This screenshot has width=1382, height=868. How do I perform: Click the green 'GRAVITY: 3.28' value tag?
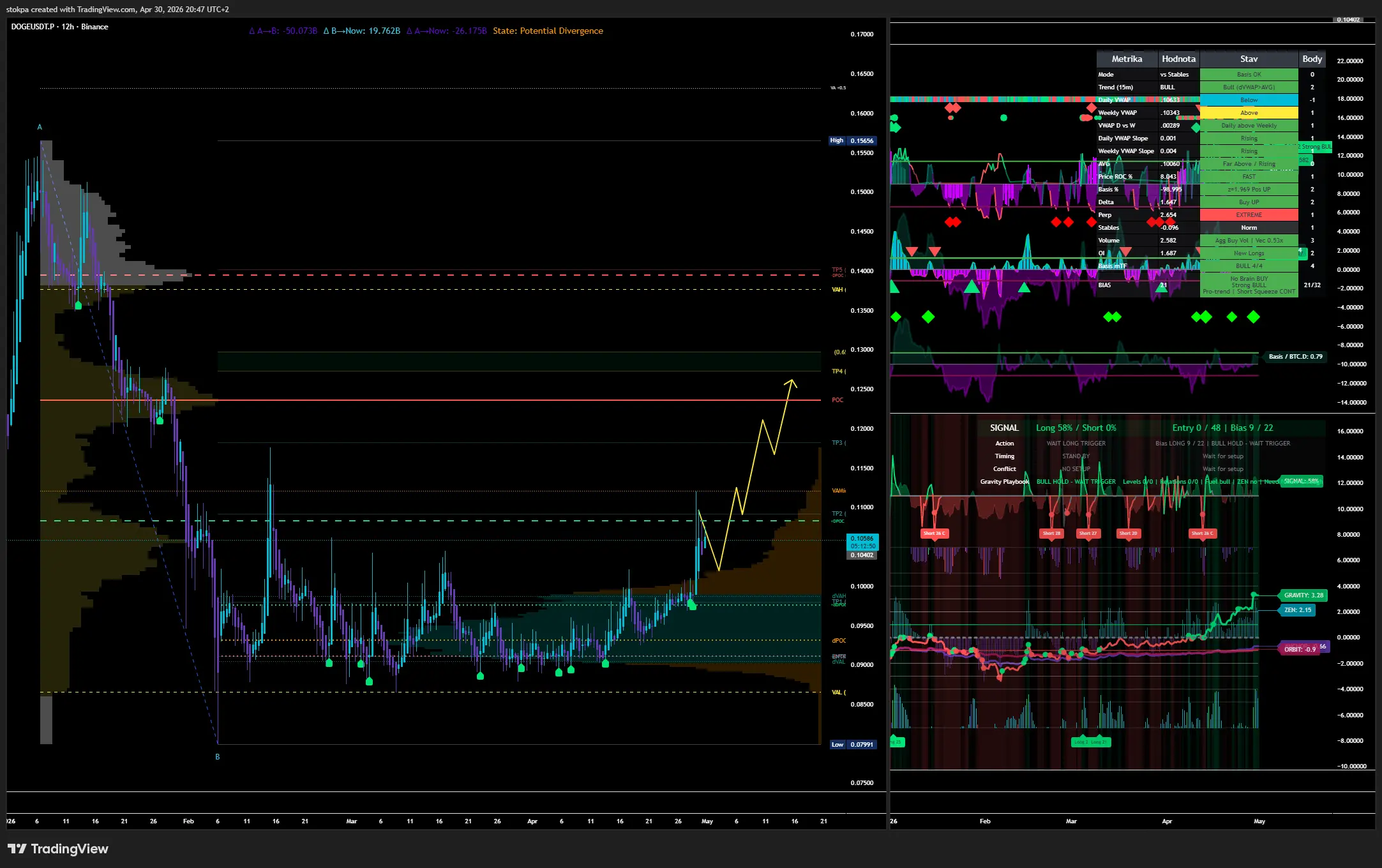pyautogui.click(x=1303, y=595)
